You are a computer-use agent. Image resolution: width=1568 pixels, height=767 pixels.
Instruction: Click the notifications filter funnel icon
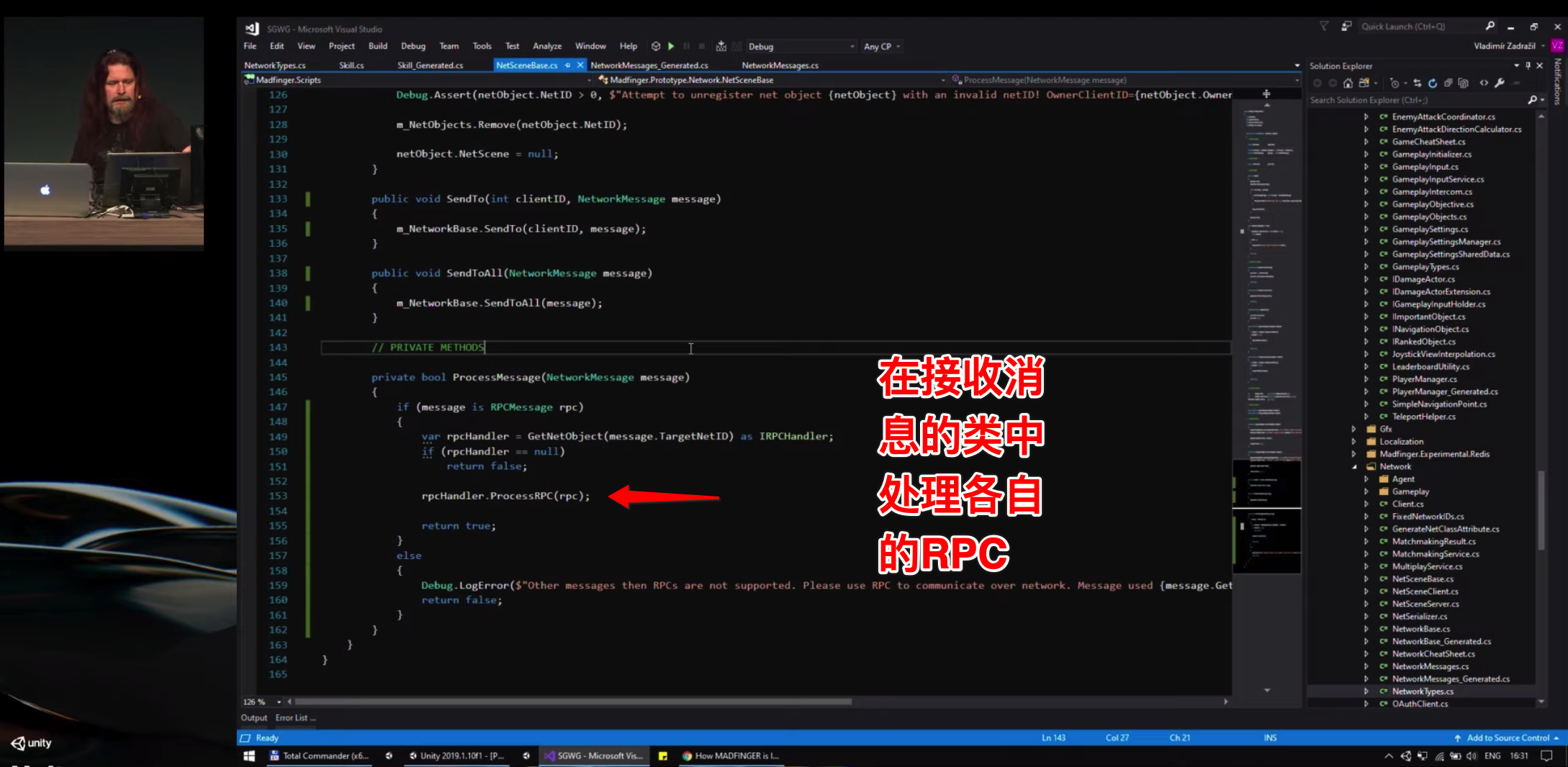(x=1324, y=26)
